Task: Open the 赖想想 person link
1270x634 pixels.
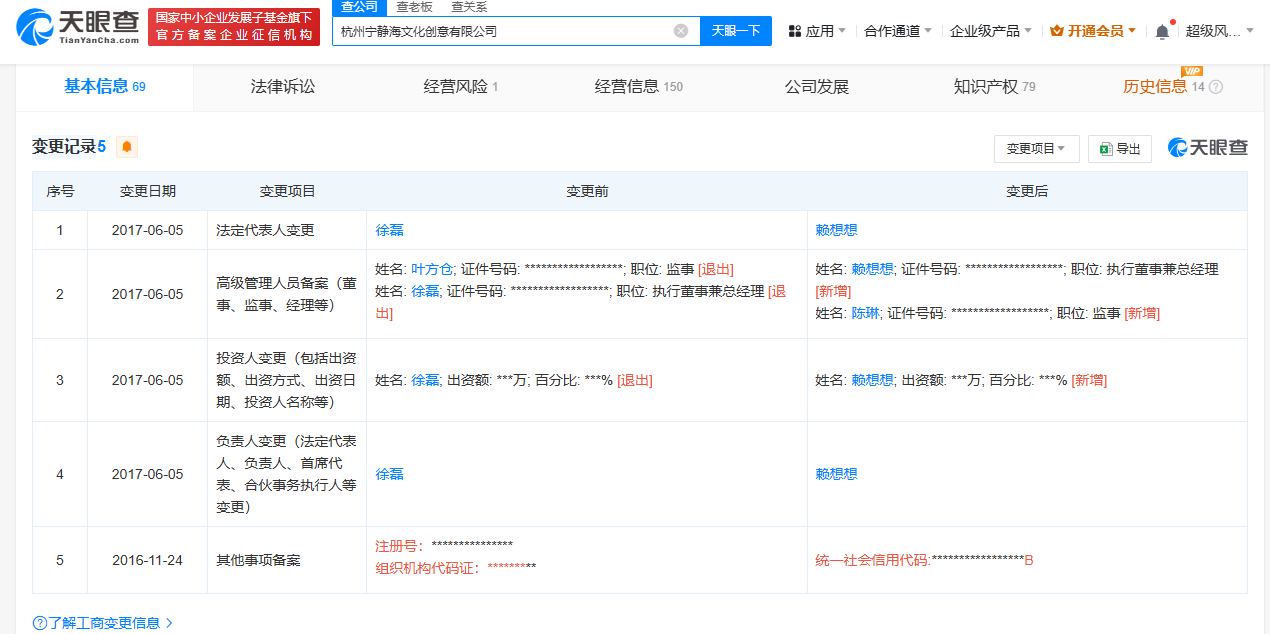Action: [x=836, y=229]
